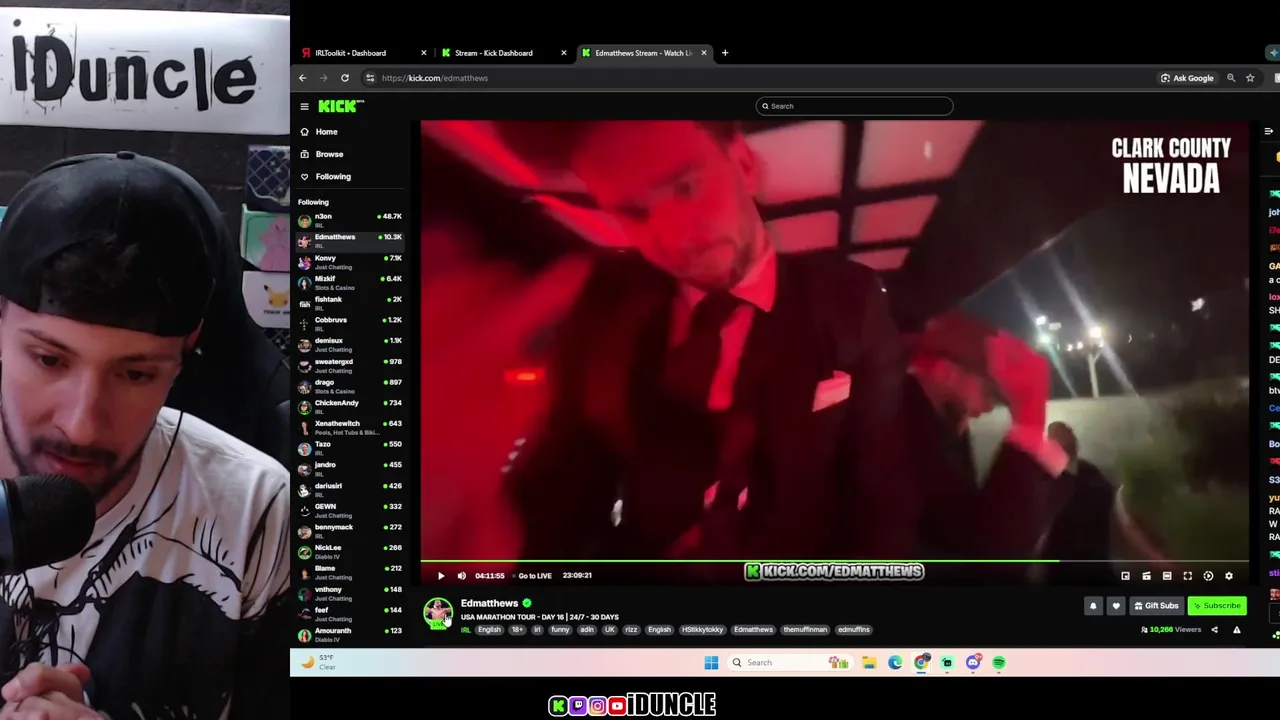Open a new browser tab
This screenshot has height=720, width=1280.
725,53
